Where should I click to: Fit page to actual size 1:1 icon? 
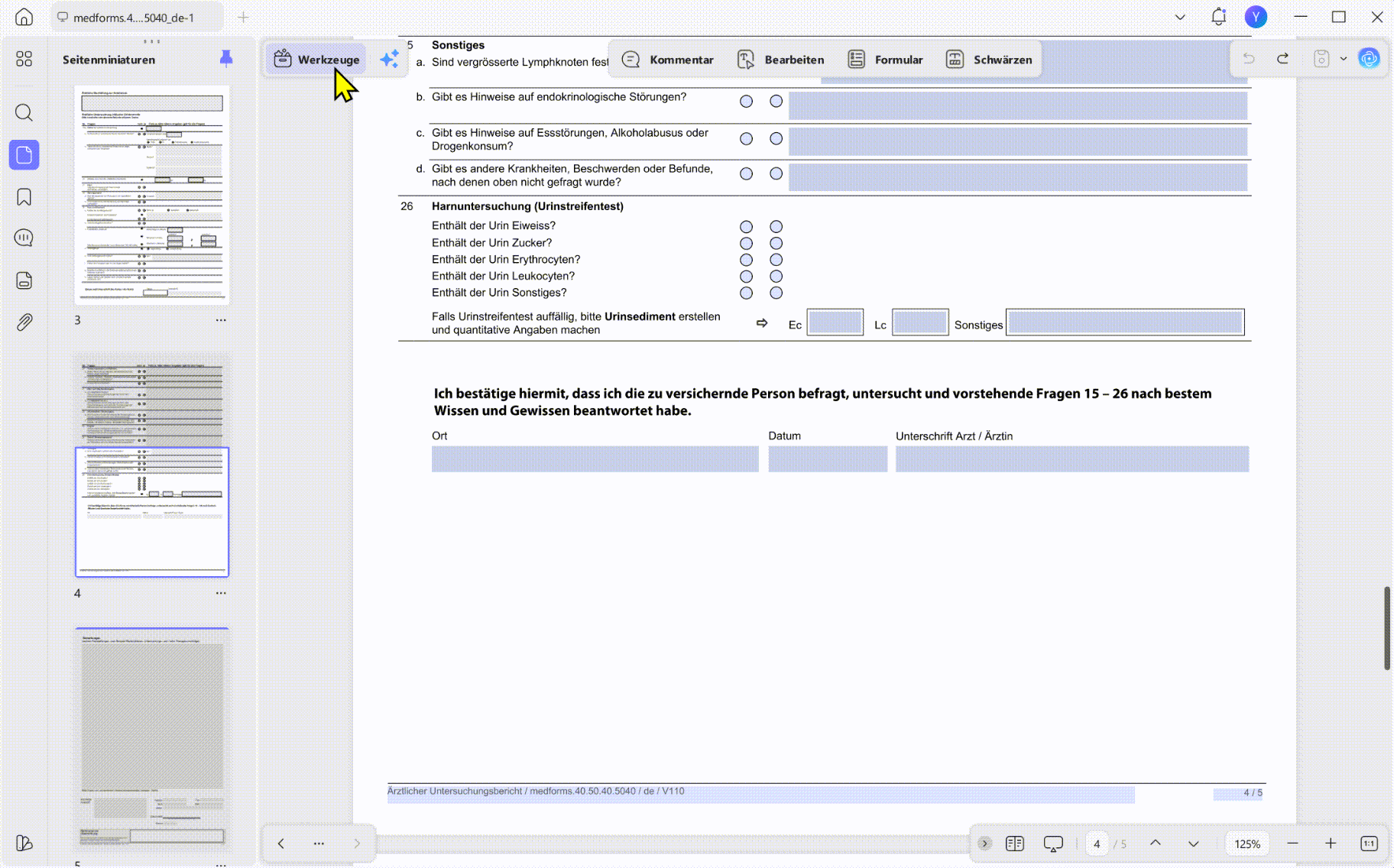point(1369,844)
